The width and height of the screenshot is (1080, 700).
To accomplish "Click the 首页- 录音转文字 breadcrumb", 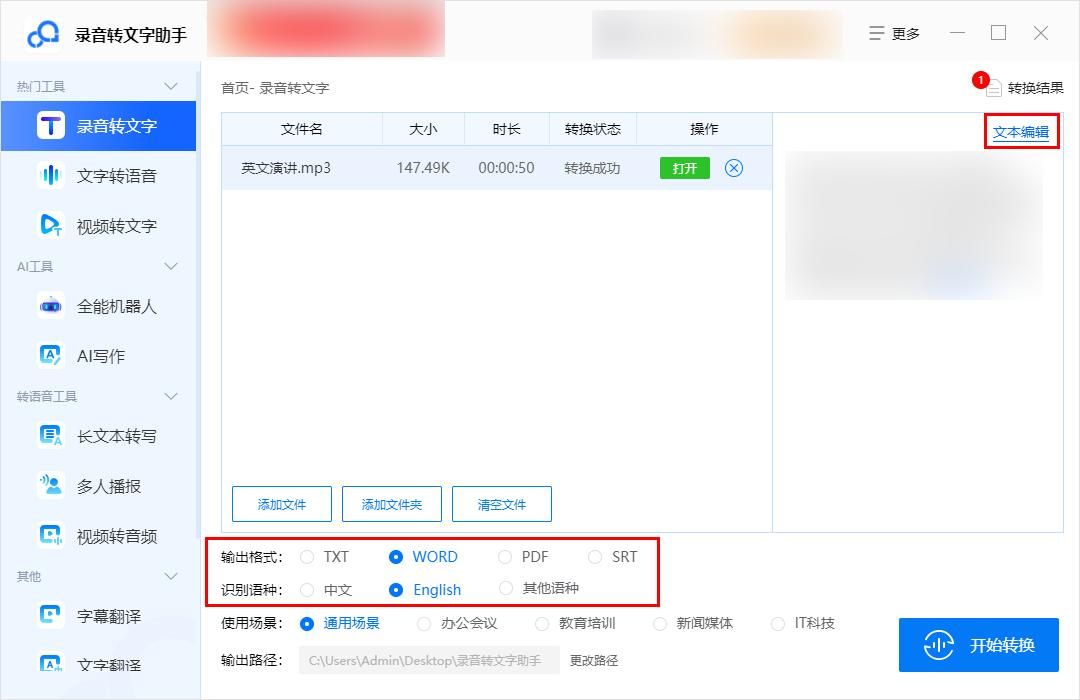I will [x=275, y=88].
